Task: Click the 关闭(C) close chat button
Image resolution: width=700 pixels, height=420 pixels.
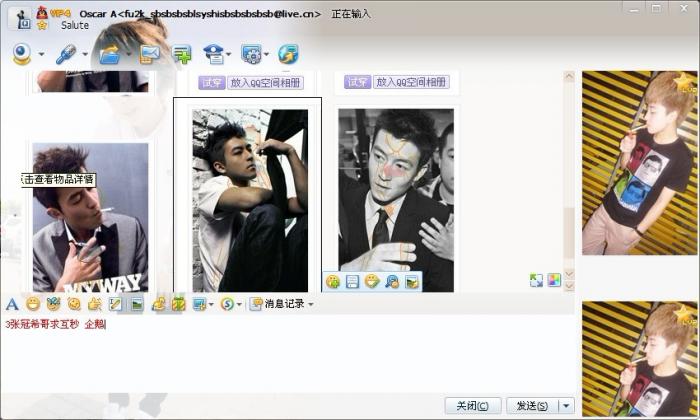Action: [473, 406]
